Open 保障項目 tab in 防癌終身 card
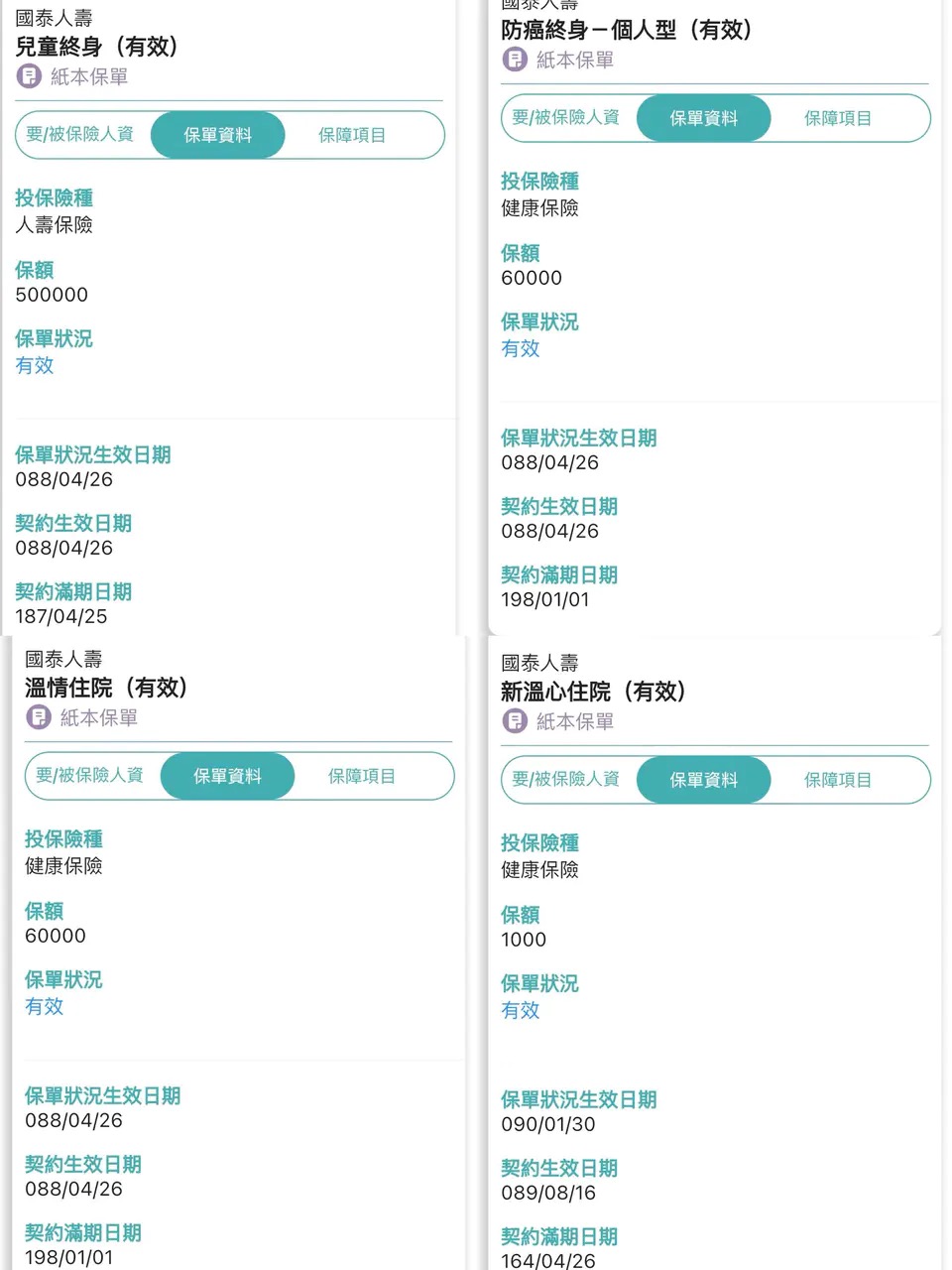The image size is (952, 1270). click(838, 118)
